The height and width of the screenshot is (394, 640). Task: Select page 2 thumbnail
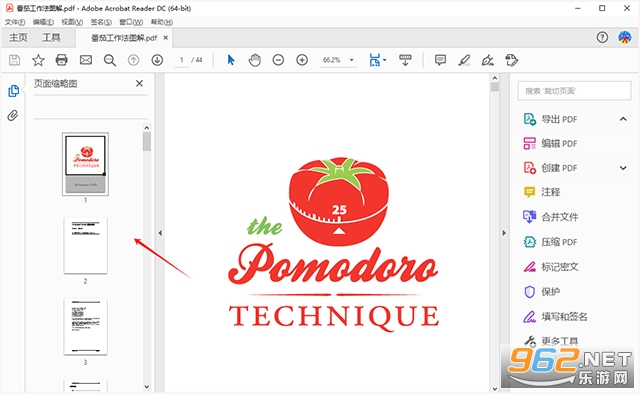[85, 245]
